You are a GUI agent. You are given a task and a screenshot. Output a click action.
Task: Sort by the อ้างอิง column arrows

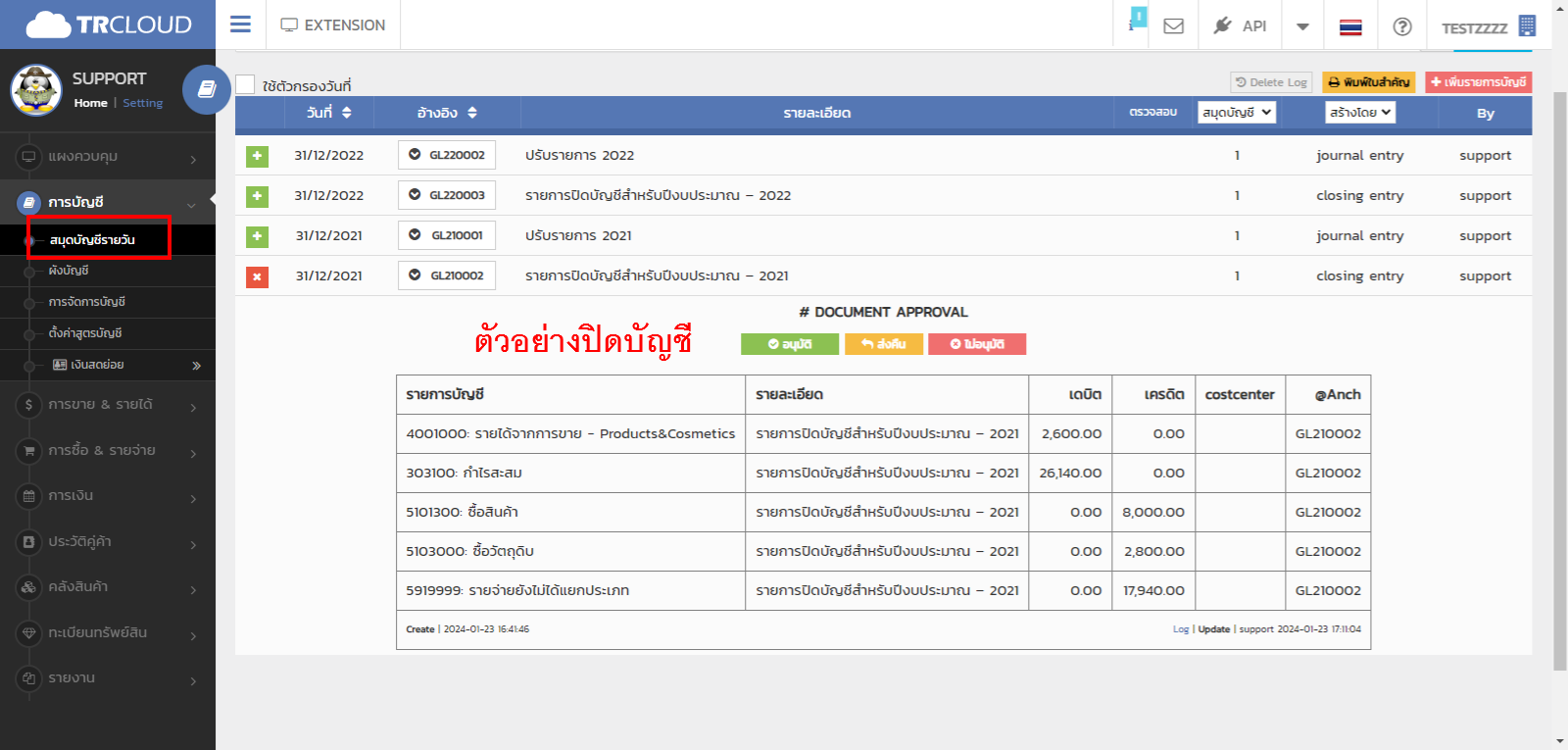pos(472,113)
